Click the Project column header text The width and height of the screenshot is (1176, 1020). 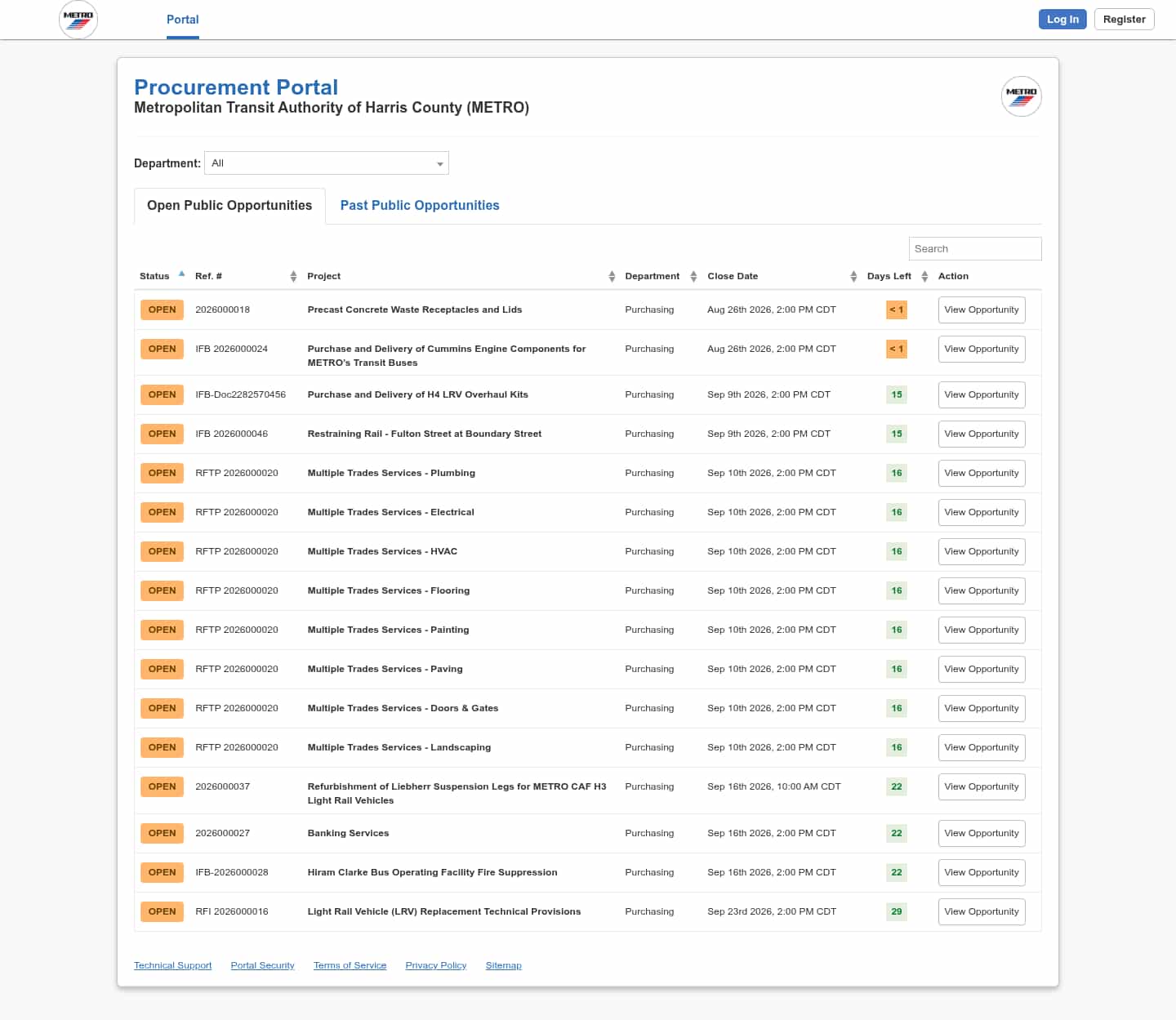(x=324, y=277)
